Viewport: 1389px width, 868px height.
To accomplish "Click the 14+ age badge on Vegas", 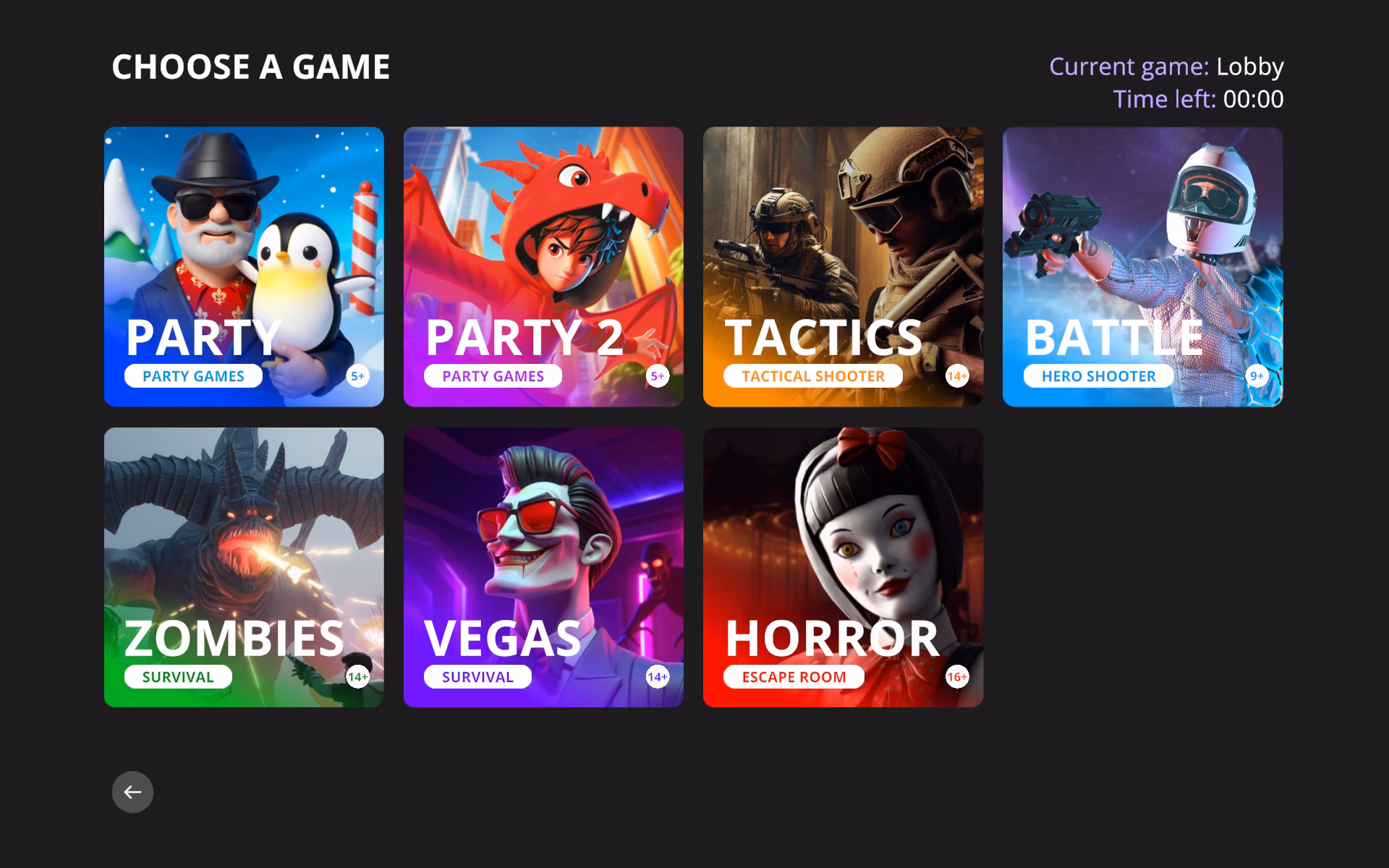I will 657,677.
